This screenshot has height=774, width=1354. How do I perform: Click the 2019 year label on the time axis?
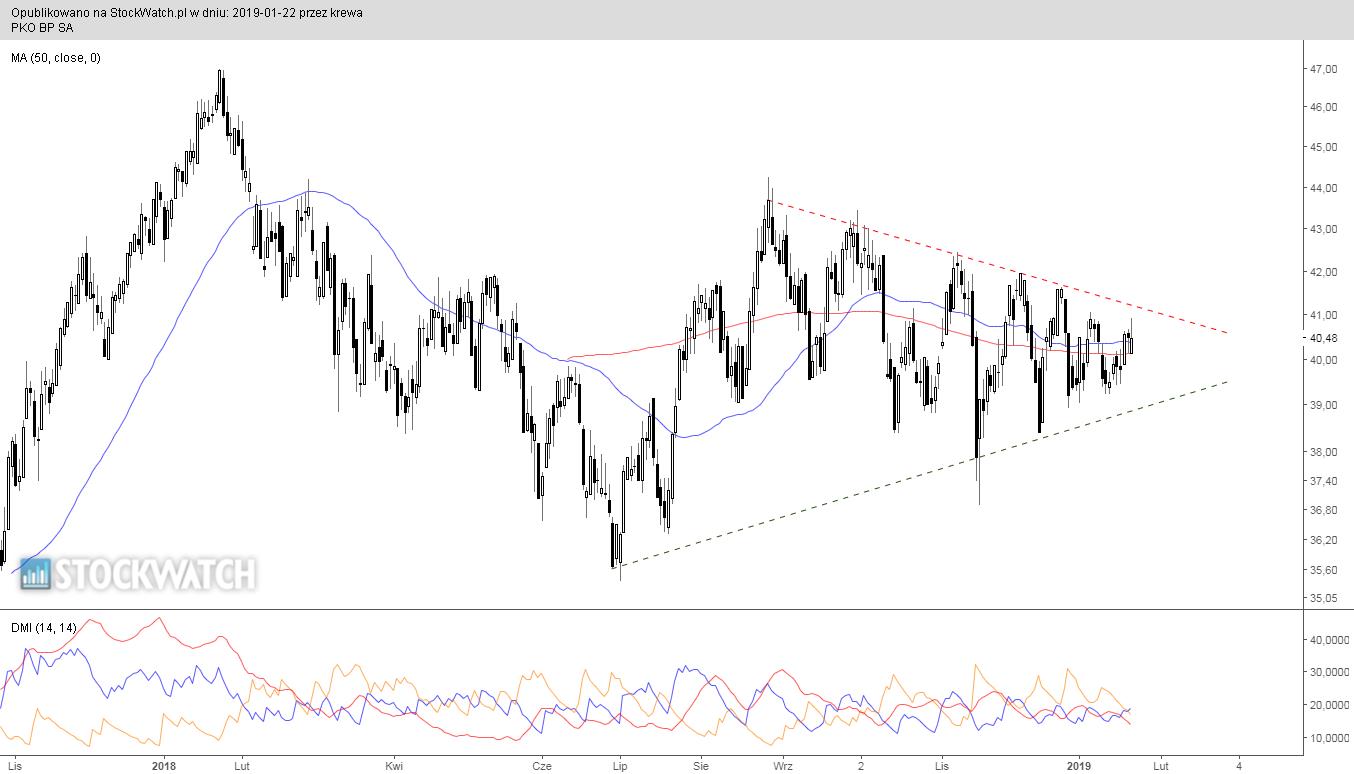1079,766
